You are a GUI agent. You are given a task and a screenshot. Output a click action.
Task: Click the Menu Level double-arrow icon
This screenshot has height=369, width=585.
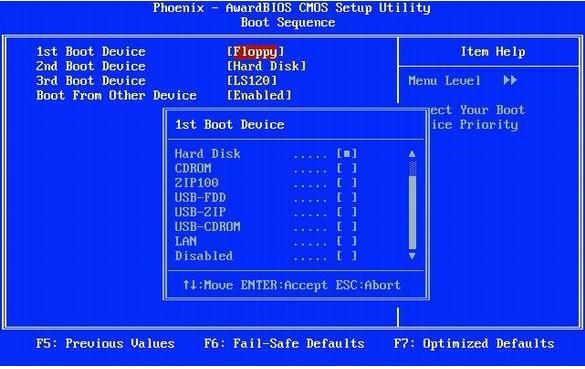[510, 80]
